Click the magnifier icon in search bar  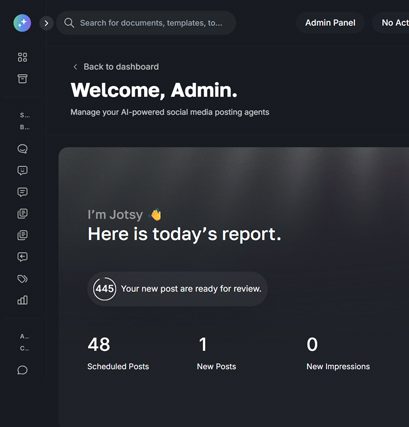pos(69,23)
